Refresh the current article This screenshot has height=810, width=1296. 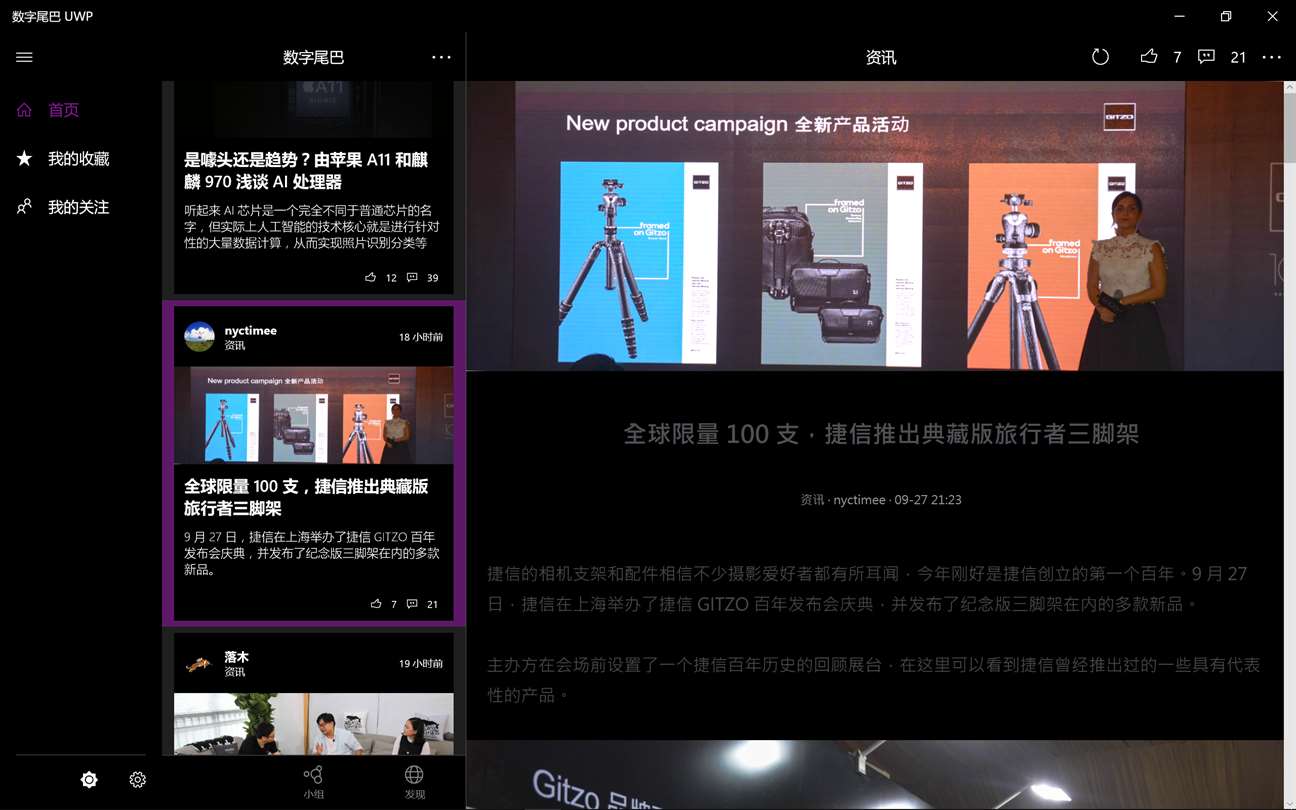pos(1100,57)
